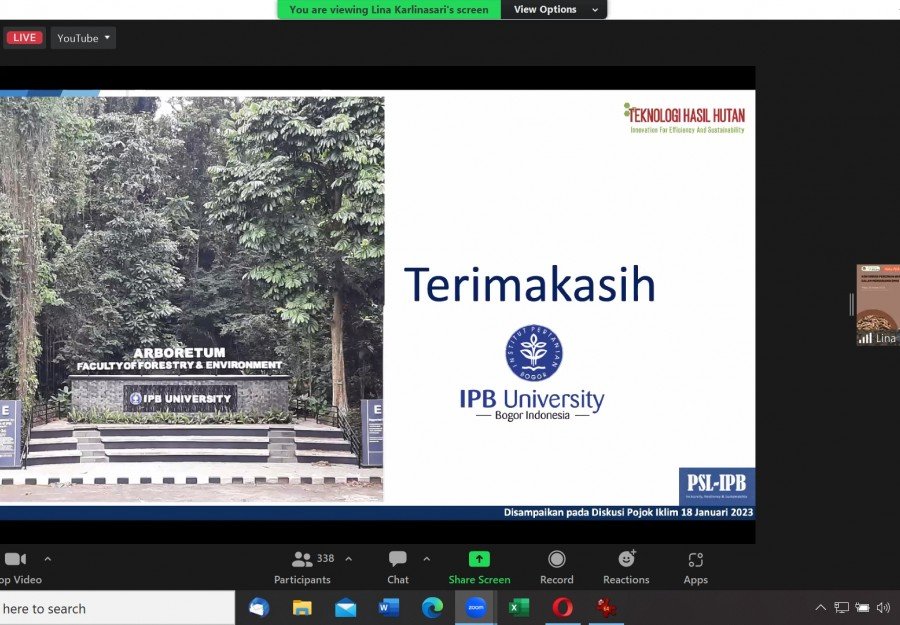Open the YouTube live stream dropdown
The image size is (900, 625).
tap(83, 38)
